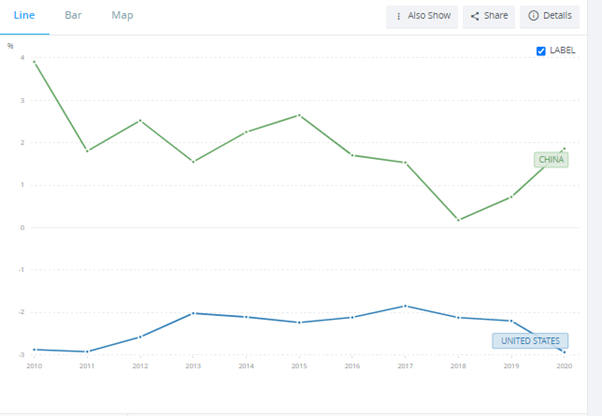This screenshot has width=602, height=416.
Task: Click the CHINA series label
Action: pos(551,160)
